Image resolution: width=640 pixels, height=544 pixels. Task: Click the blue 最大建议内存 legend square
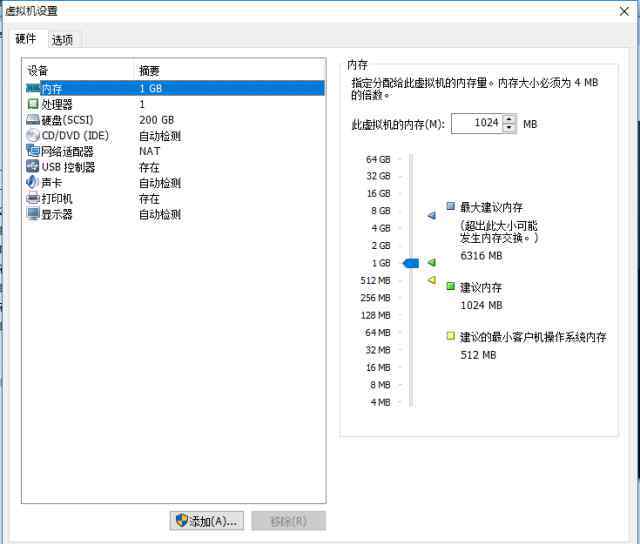[x=451, y=206]
